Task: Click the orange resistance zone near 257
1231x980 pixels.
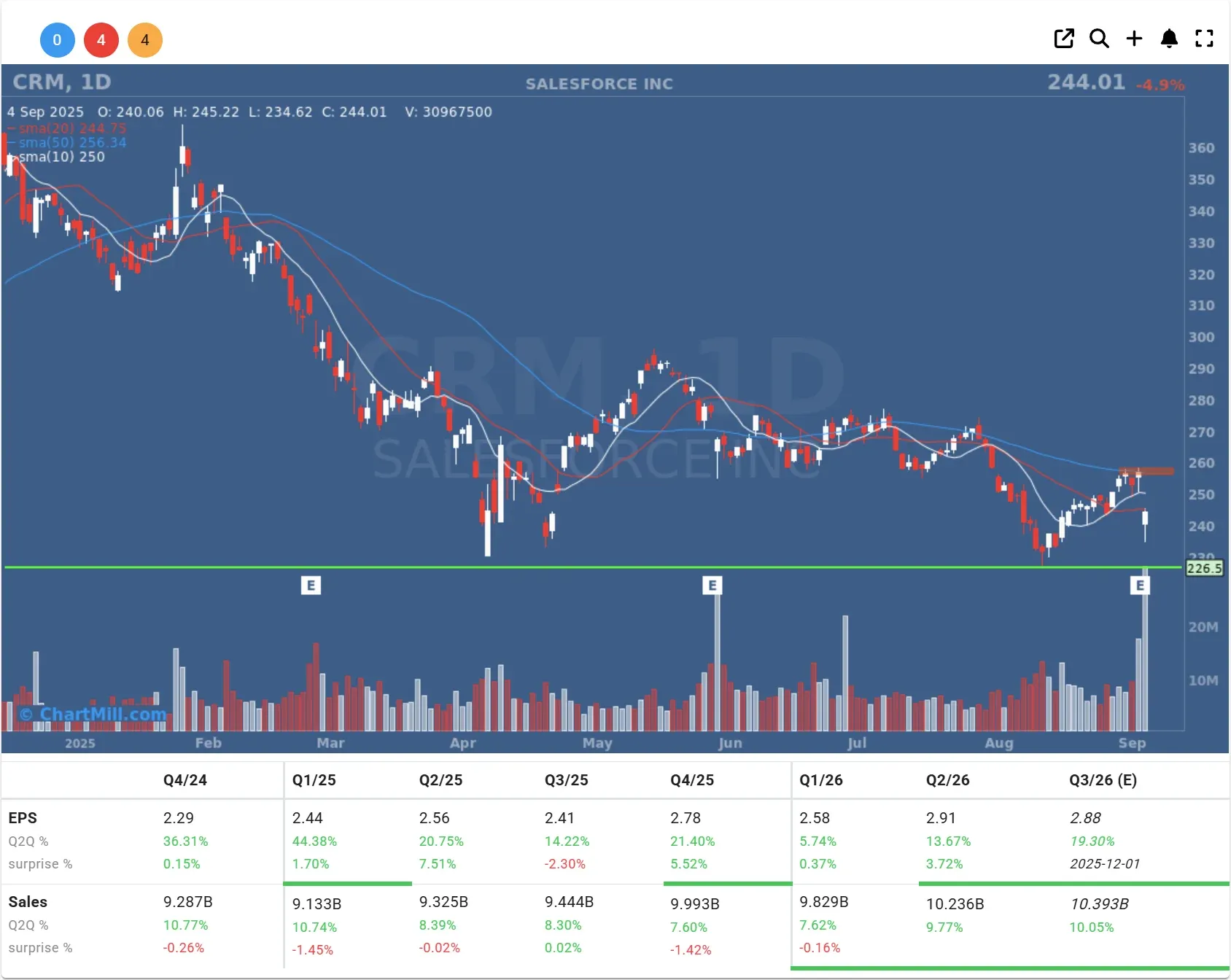Action: click(1146, 471)
